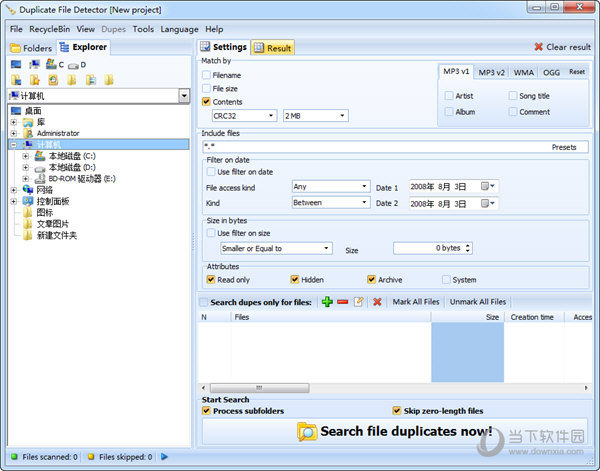Toggle the Hidden attribute checkbox
Viewport: 600px width, 471px height.
(x=295, y=279)
